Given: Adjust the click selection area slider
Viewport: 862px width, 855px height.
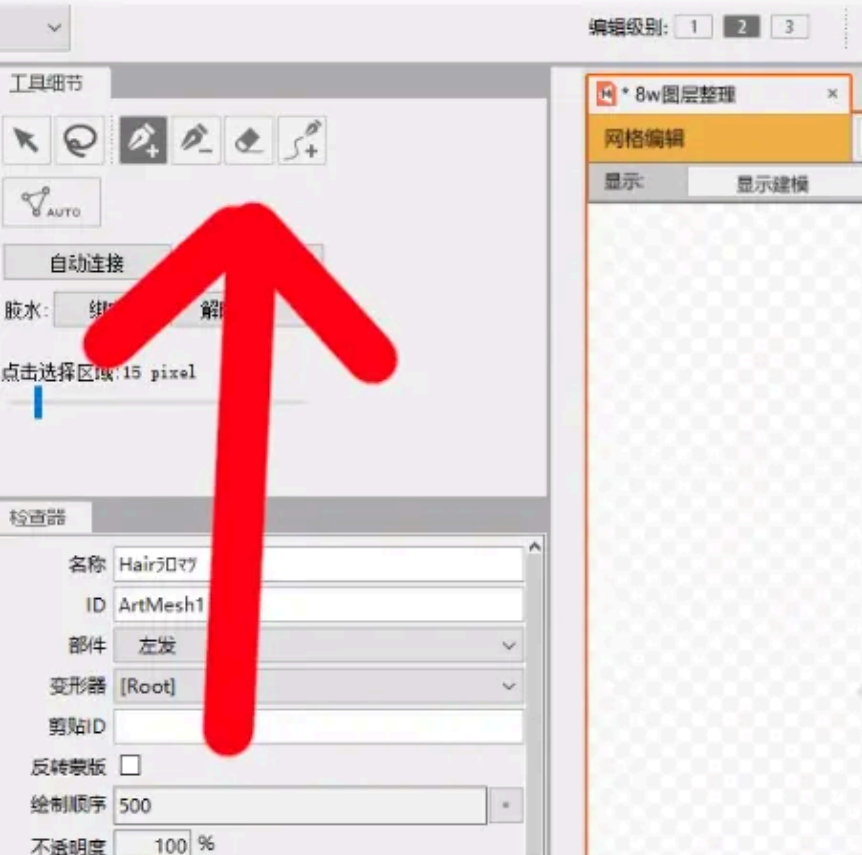Looking at the screenshot, I should click(x=38, y=402).
